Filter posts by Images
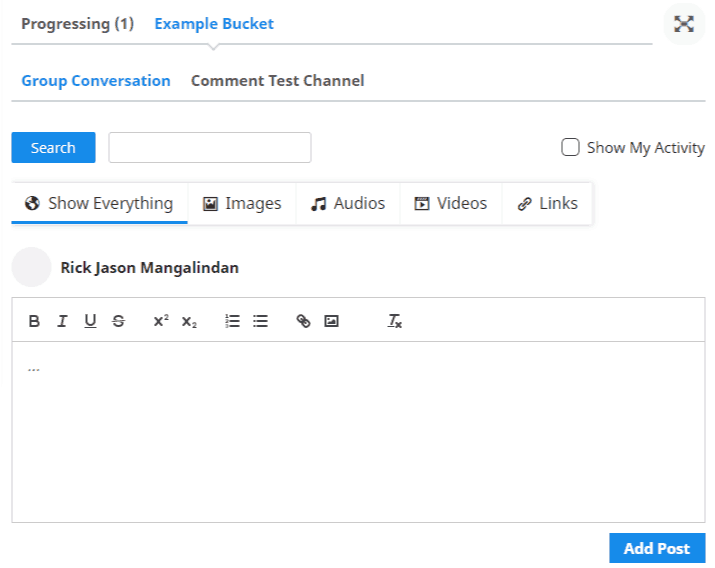 [242, 203]
